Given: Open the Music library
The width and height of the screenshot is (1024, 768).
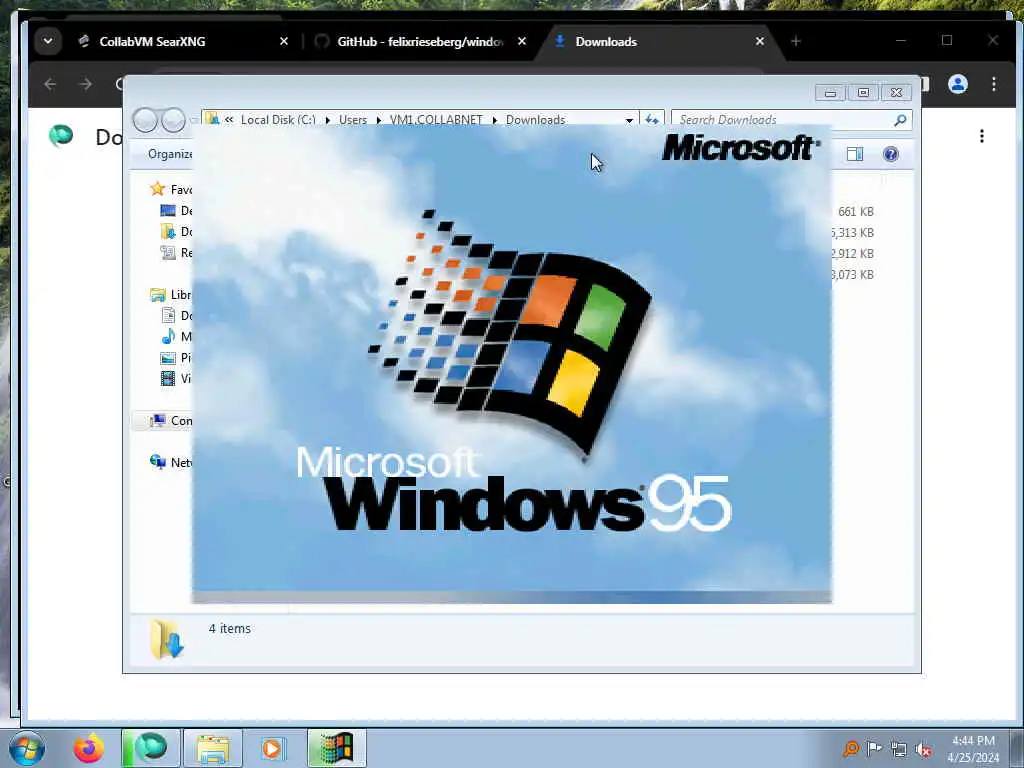Looking at the screenshot, I should tap(176, 336).
